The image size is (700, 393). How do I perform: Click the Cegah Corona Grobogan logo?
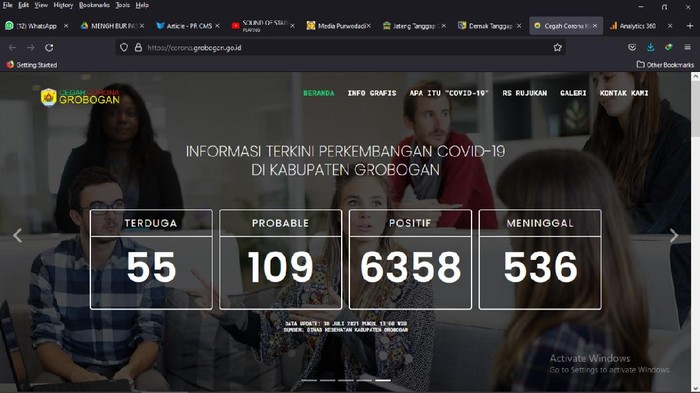(x=80, y=96)
